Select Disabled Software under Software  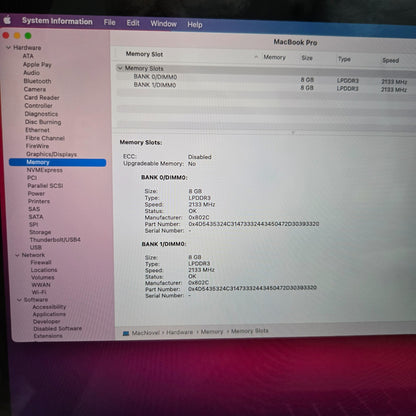pyautogui.click(x=57, y=329)
